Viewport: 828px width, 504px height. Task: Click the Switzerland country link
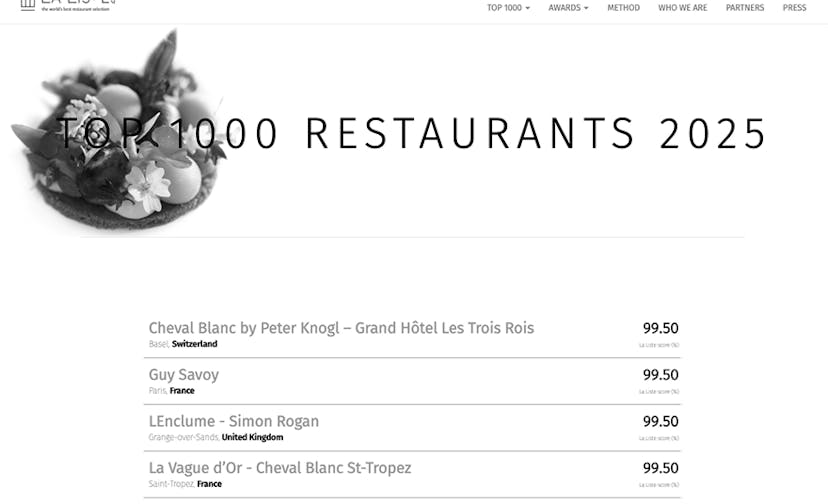(x=194, y=344)
